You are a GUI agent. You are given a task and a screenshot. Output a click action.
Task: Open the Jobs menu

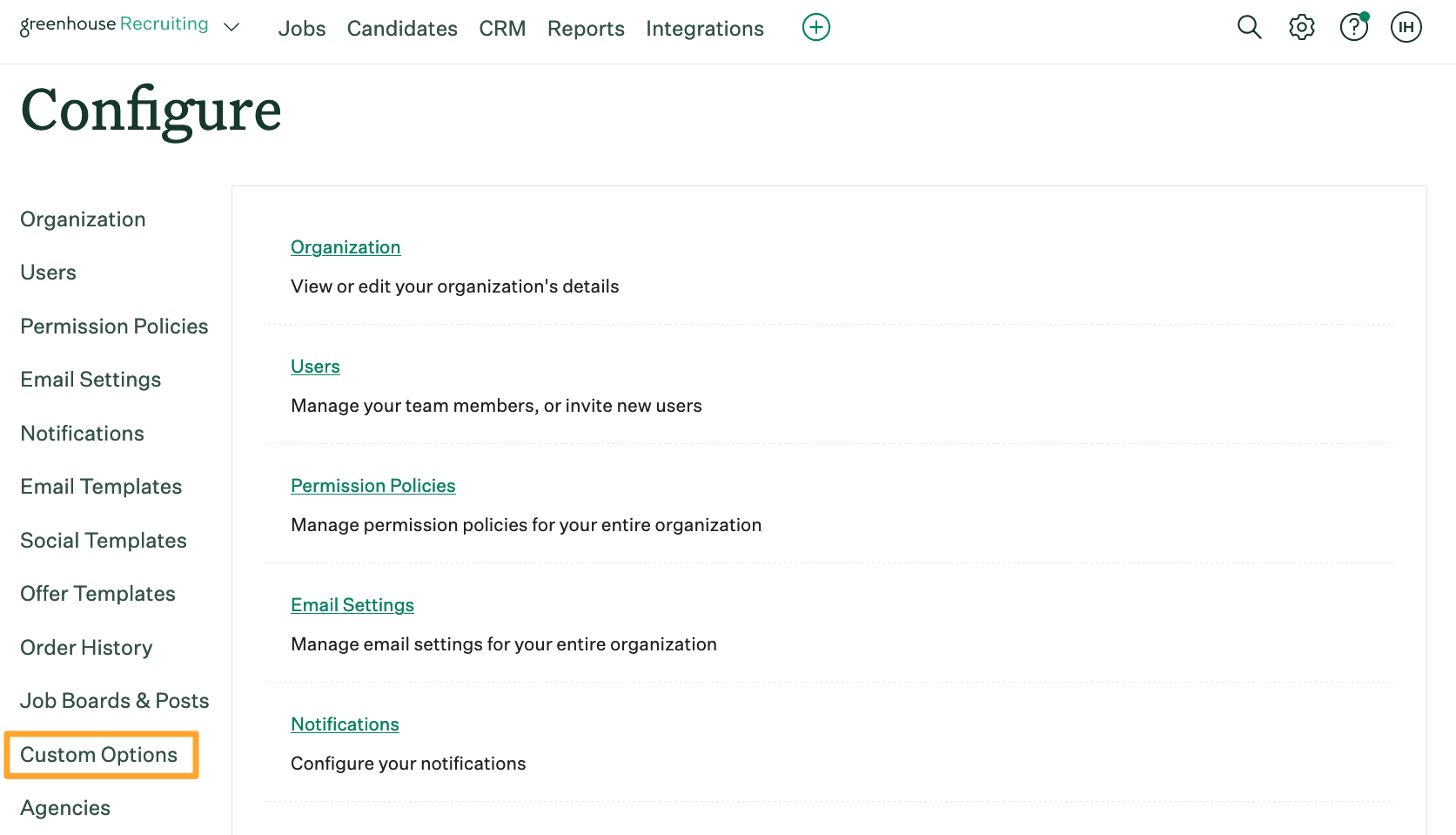[301, 29]
